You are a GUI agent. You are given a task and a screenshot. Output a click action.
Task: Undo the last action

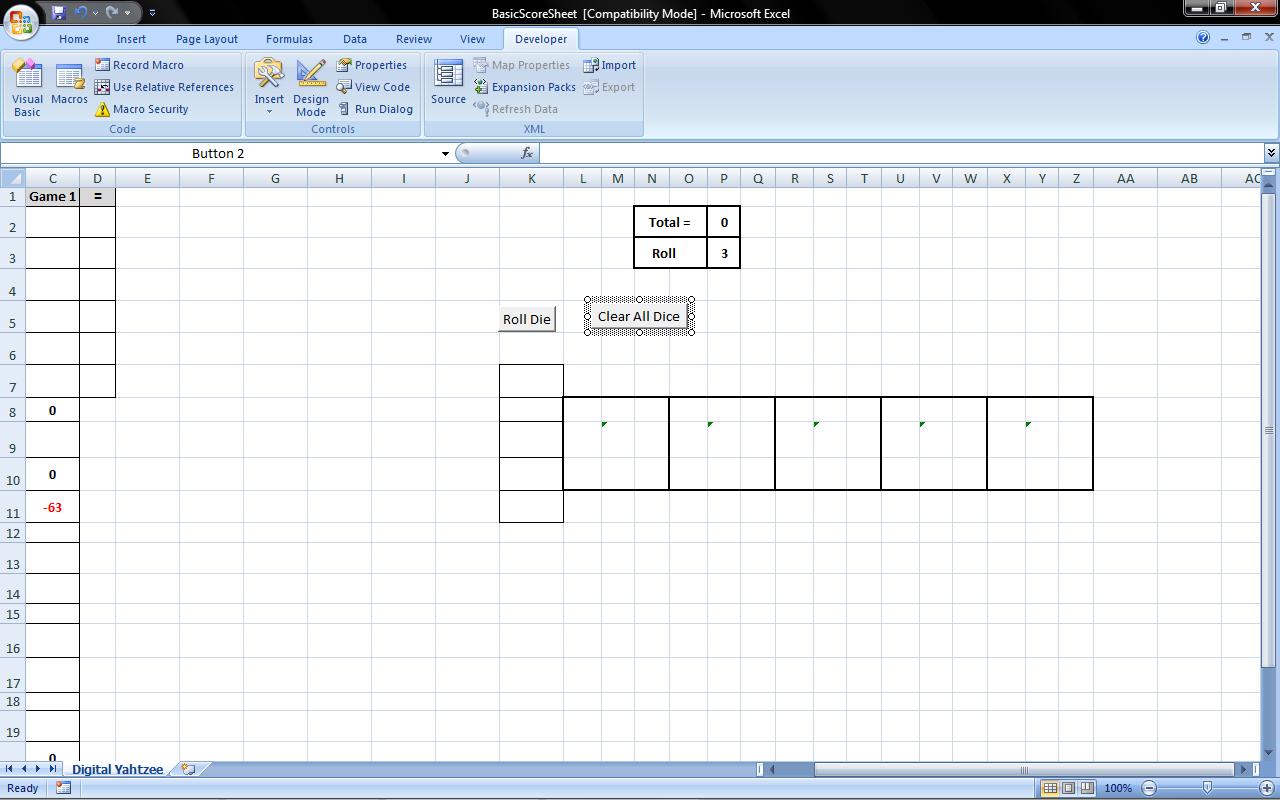point(81,13)
